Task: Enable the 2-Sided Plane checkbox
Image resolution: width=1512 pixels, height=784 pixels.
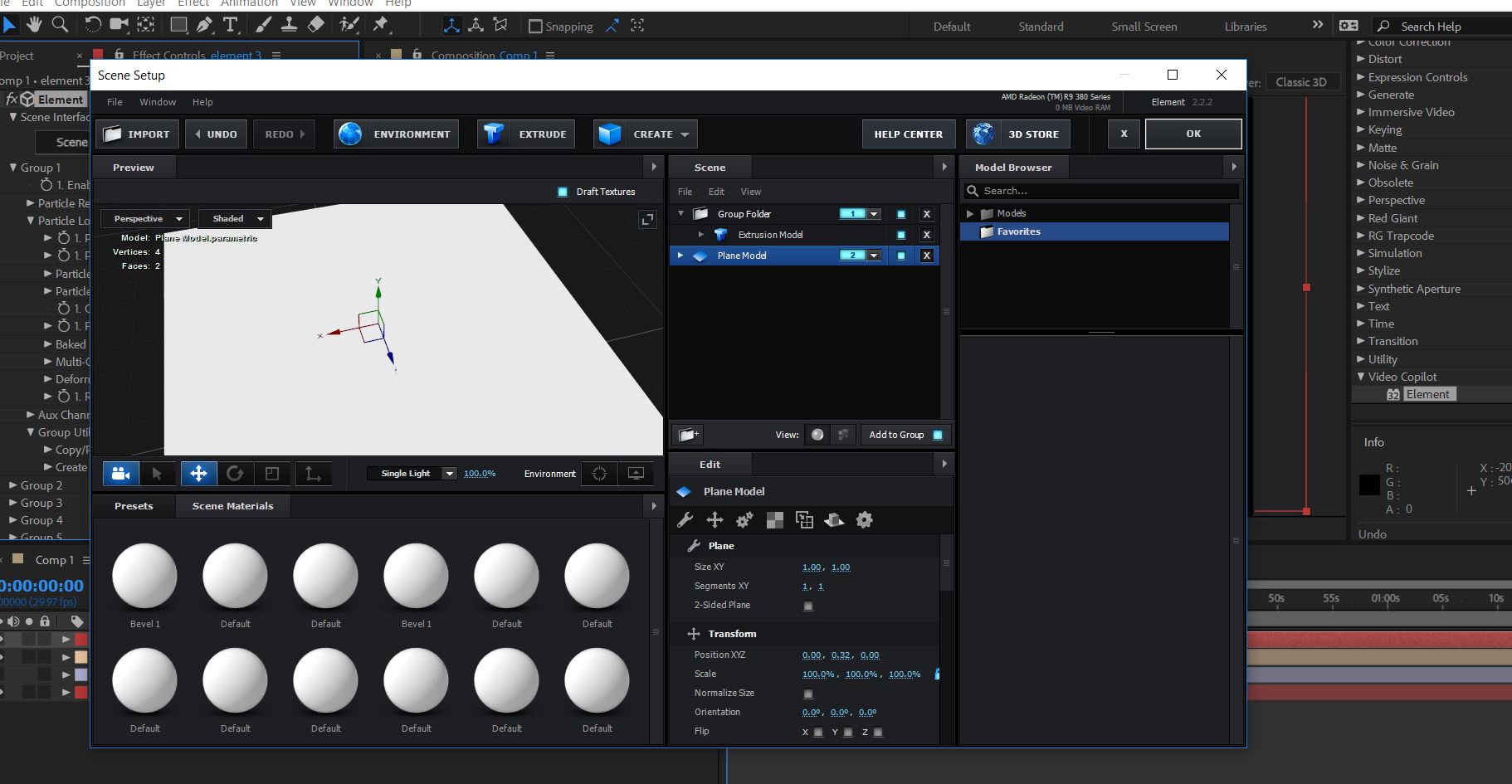Action: click(x=808, y=606)
